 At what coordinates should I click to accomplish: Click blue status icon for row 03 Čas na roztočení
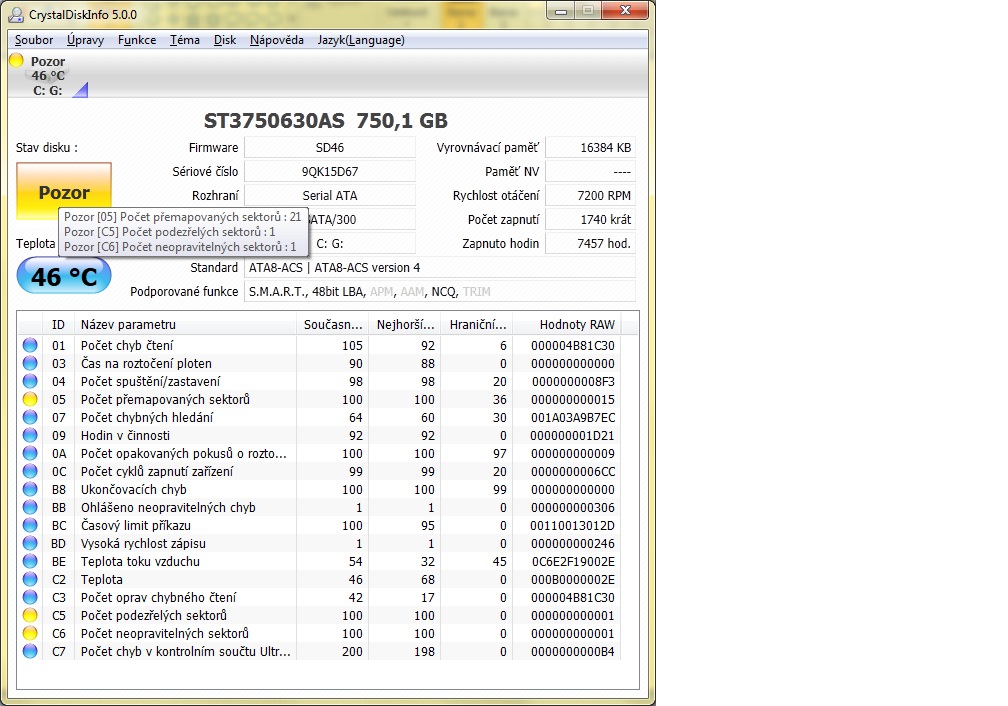pos(30,363)
